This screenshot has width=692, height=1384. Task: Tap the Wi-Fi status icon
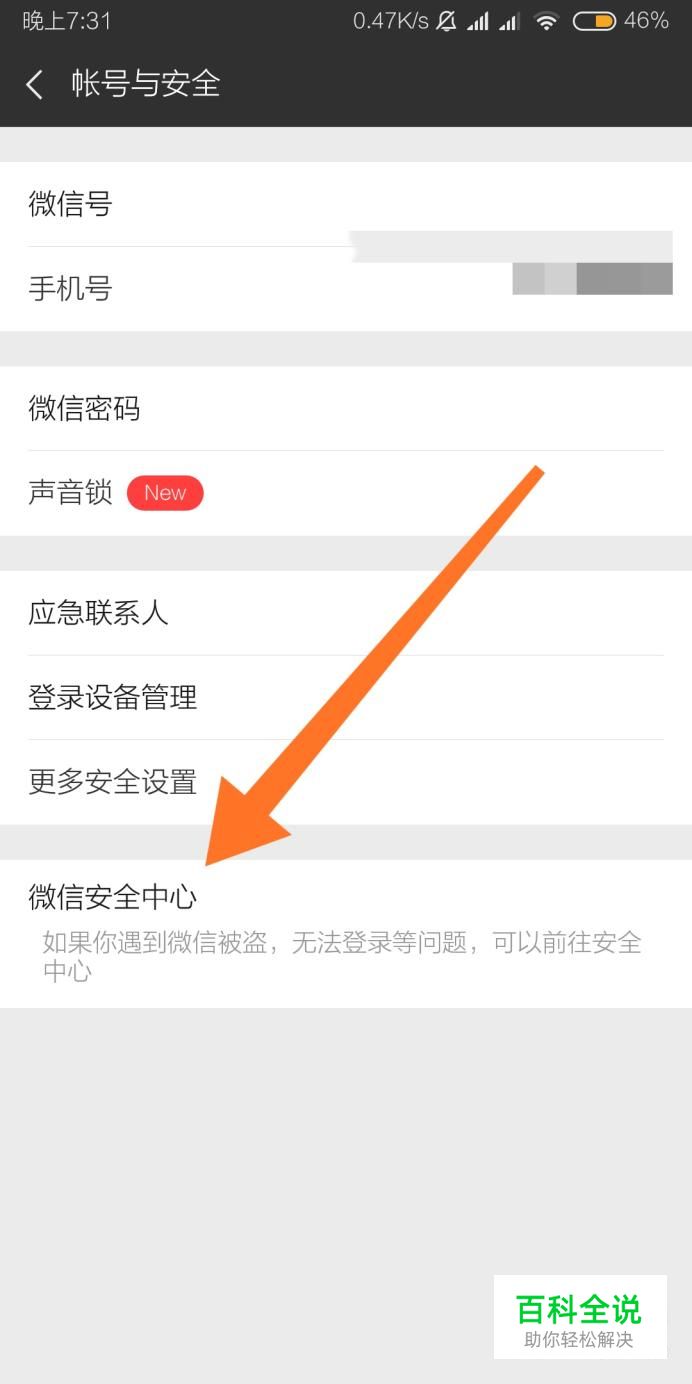click(x=546, y=21)
